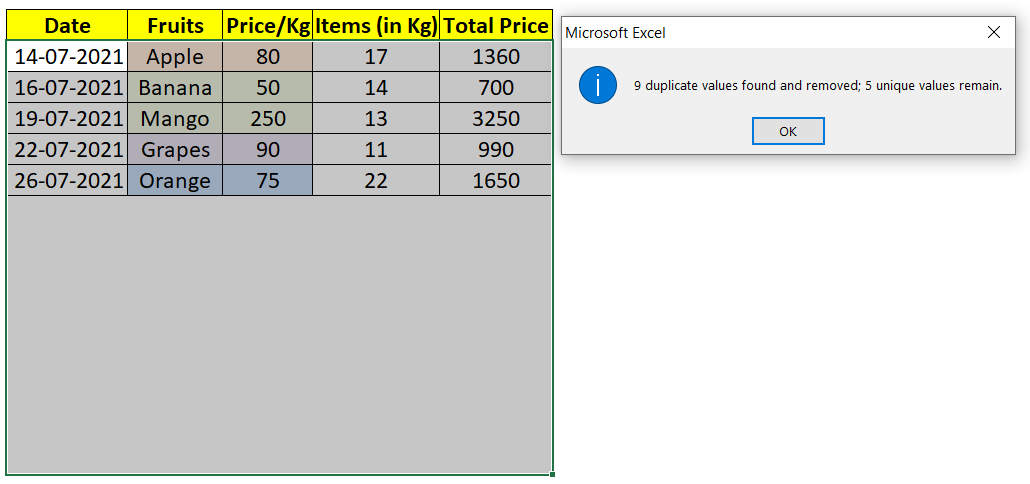Select the Fruits header cell
The image size is (1030, 484).
point(175,26)
